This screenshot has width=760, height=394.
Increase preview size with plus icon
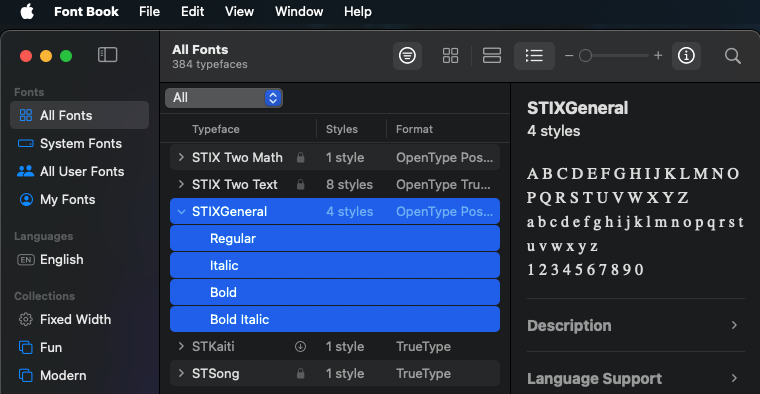pyautogui.click(x=658, y=56)
